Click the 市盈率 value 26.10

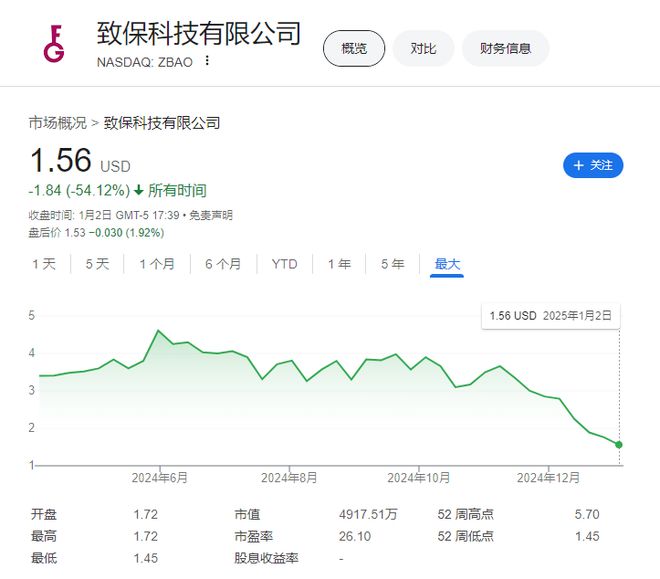point(355,536)
